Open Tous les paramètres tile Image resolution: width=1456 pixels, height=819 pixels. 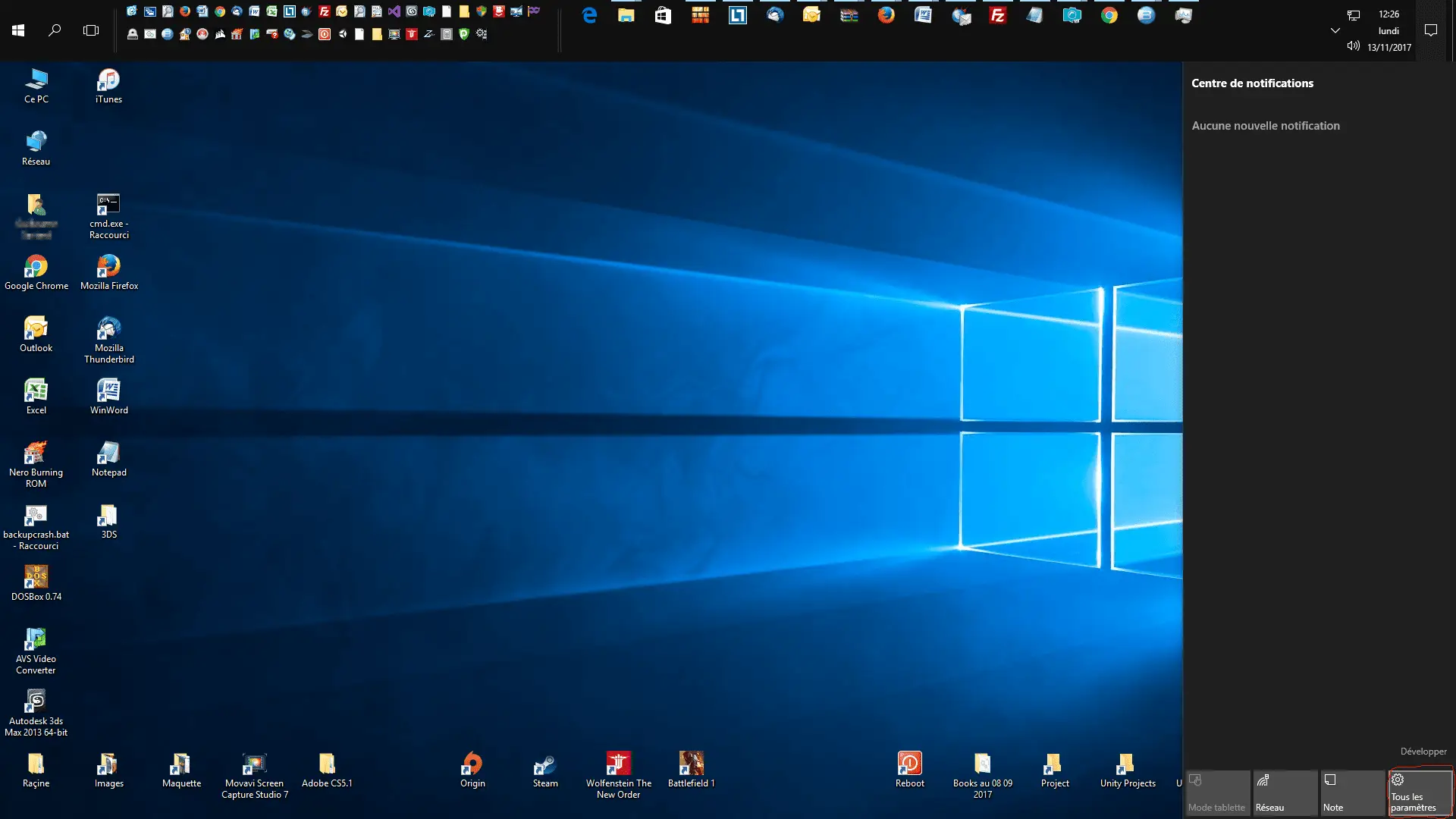(x=1420, y=793)
